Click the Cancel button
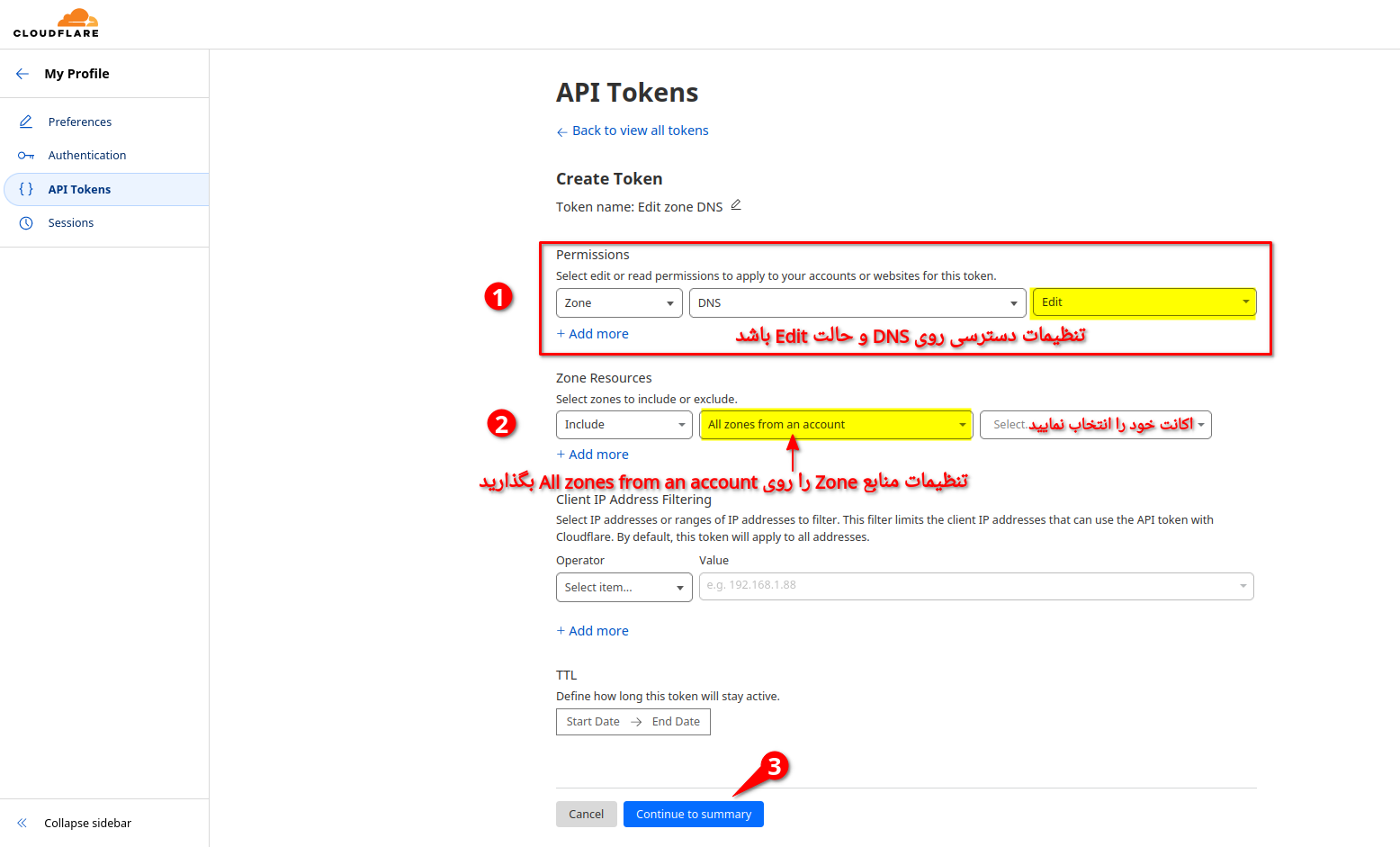The width and height of the screenshot is (1400, 847). pos(587,815)
